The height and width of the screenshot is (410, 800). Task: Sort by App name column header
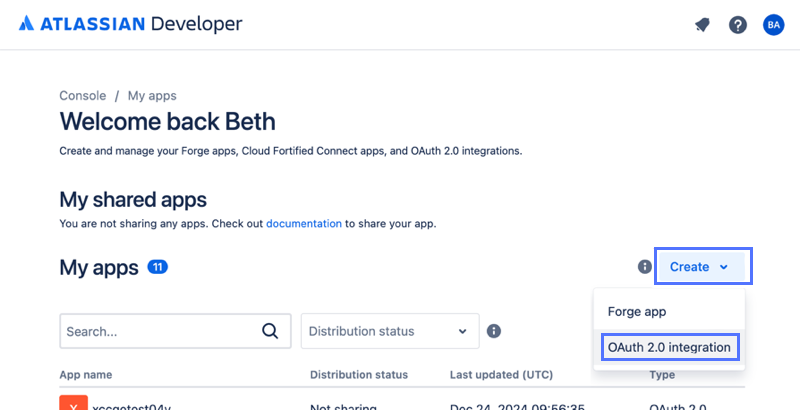click(86, 375)
